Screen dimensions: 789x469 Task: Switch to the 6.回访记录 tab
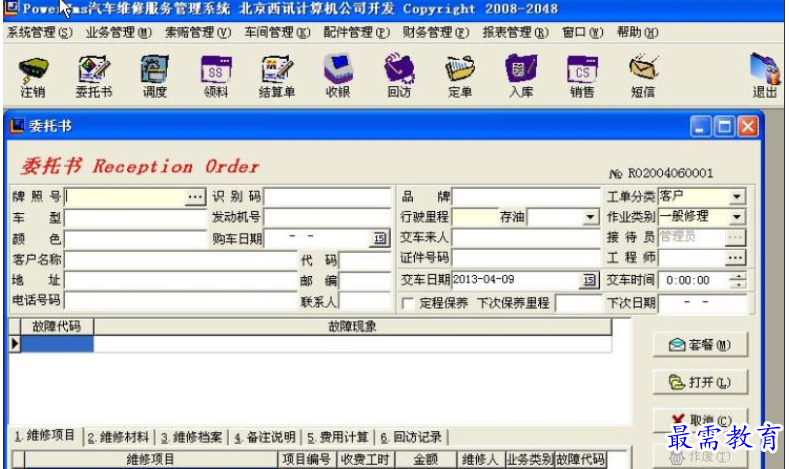412,437
